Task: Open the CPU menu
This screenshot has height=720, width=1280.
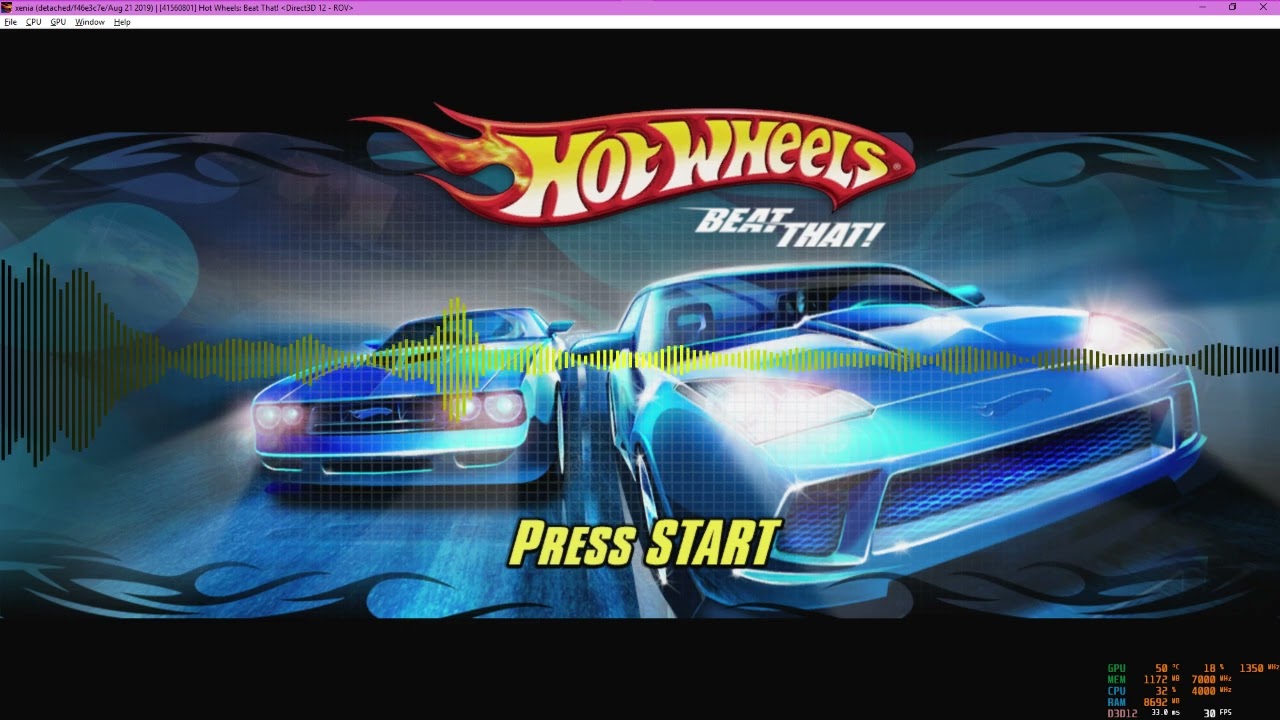Action: click(x=34, y=22)
